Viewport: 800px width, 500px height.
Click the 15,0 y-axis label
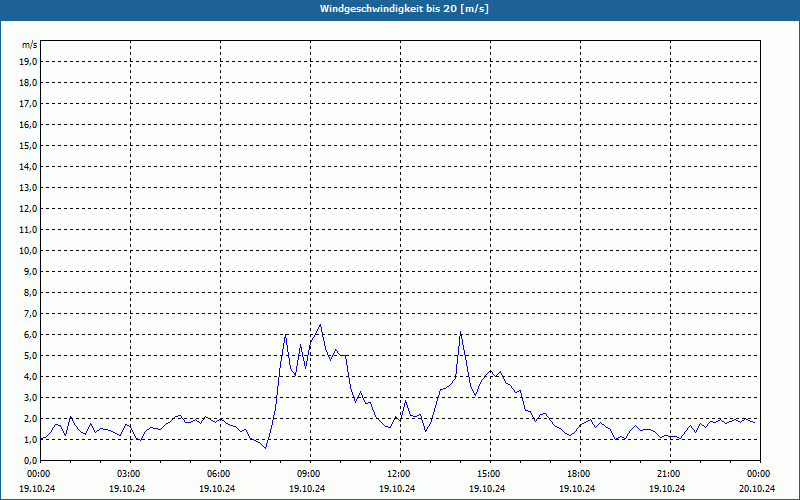pyautogui.click(x=27, y=145)
